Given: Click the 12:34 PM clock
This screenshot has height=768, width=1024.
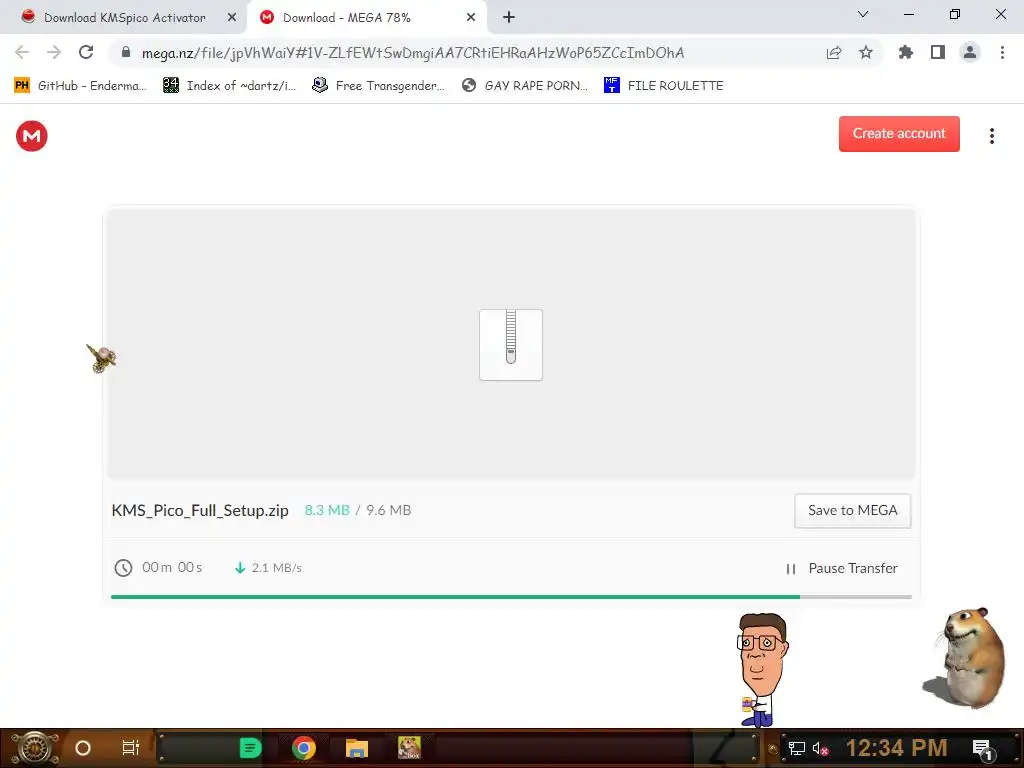Looking at the screenshot, I should (x=897, y=748).
